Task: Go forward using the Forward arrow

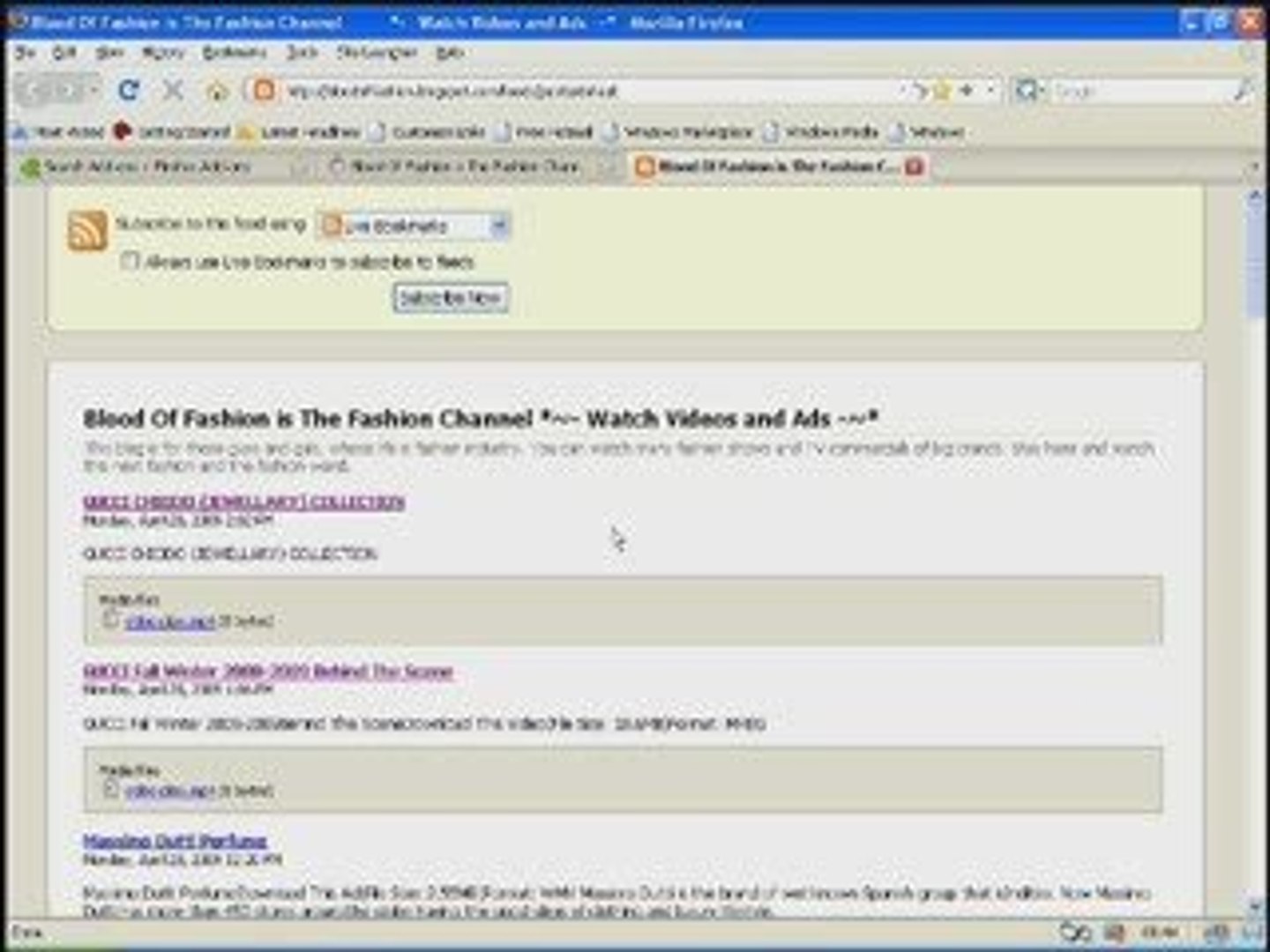Action: (x=67, y=90)
